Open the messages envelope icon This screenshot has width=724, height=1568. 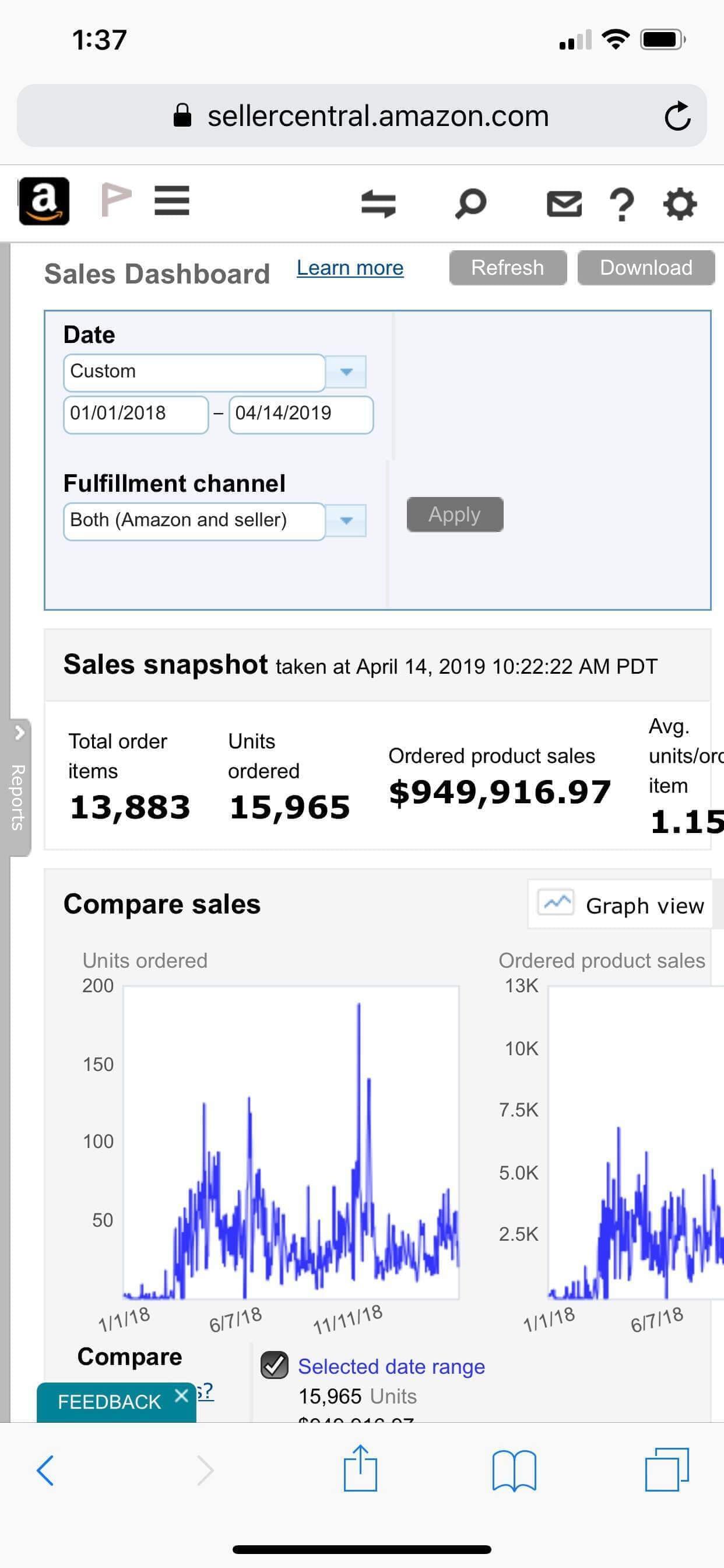(x=564, y=204)
